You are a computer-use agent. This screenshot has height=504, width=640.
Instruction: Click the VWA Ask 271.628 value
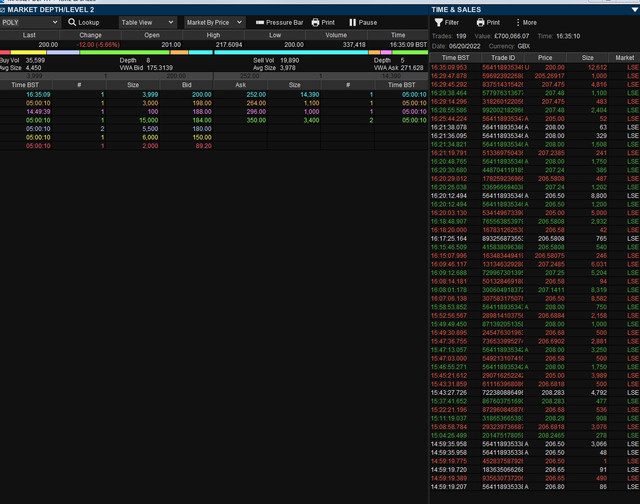(x=412, y=68)
